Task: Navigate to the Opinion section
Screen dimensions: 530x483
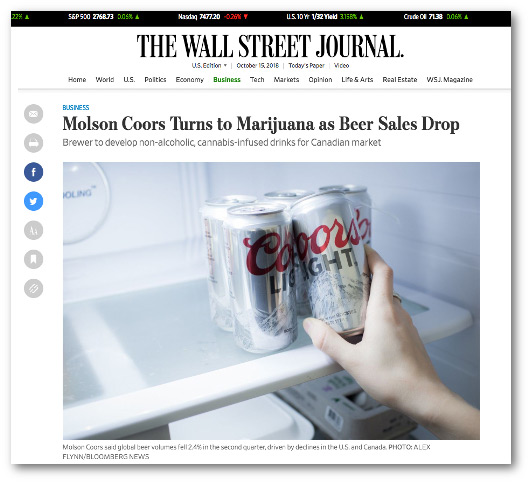Action: 320,80
